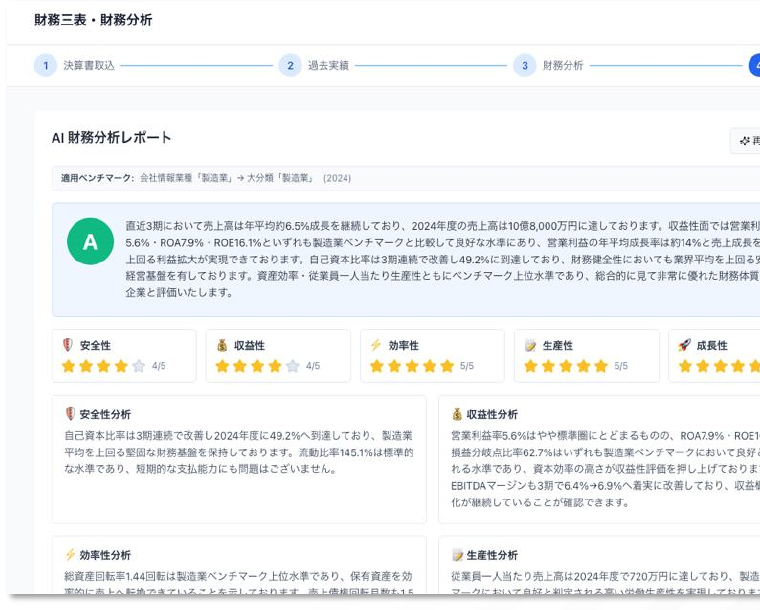Image resolution: width=760 pixels, height=610 pixels.
Task: Click the 効率性分析 heading
Action: click(x=105, y=555)
